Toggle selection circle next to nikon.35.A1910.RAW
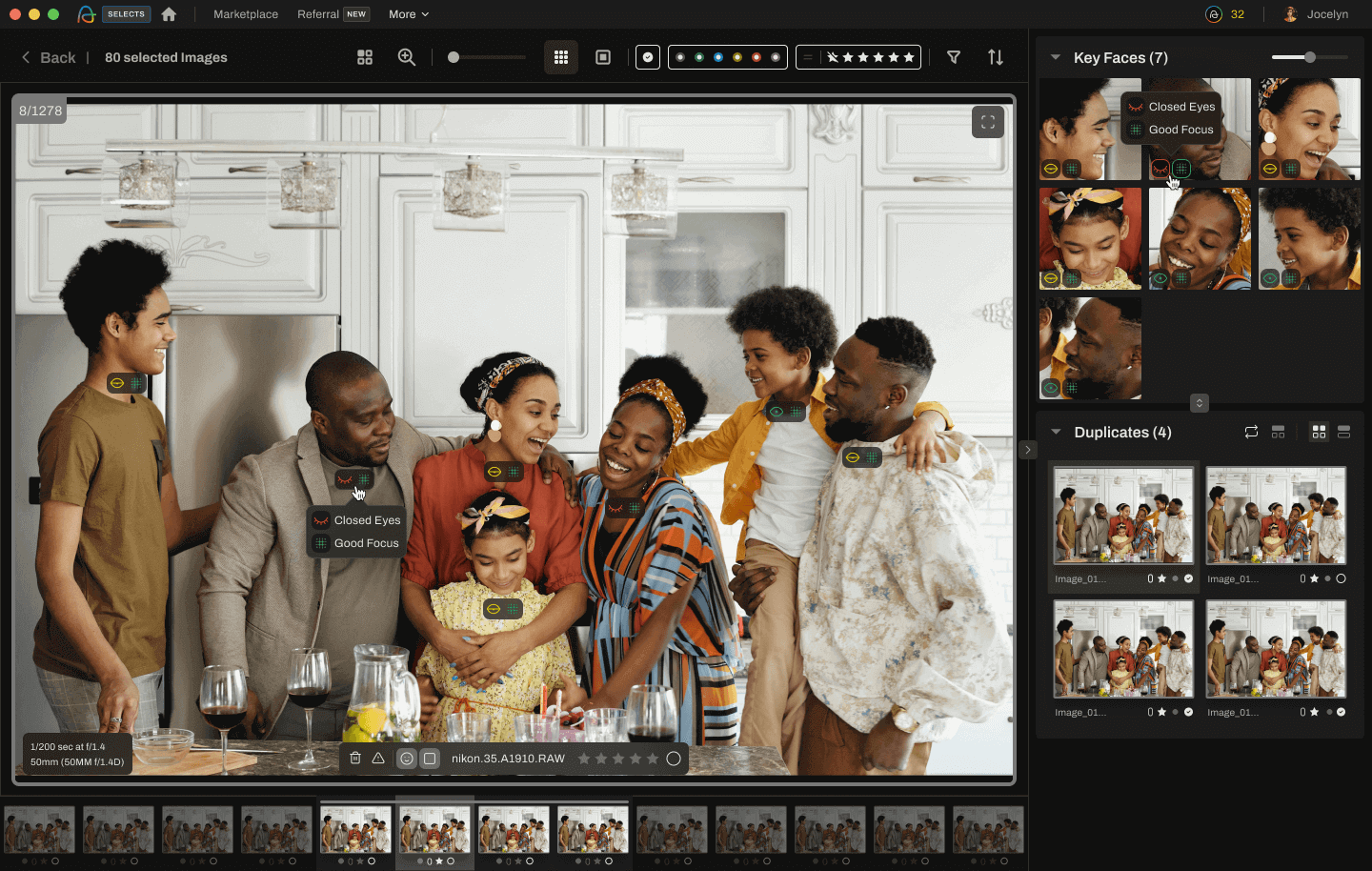The width and height of the screenshot is (1372, 871). pos(674,759)
